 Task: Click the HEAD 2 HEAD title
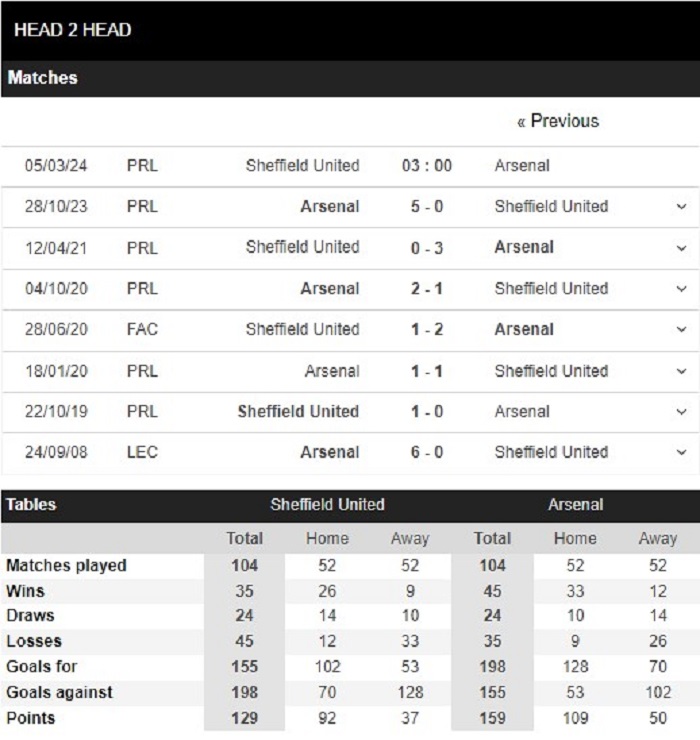pyautogui.click(x=73, y=30)
